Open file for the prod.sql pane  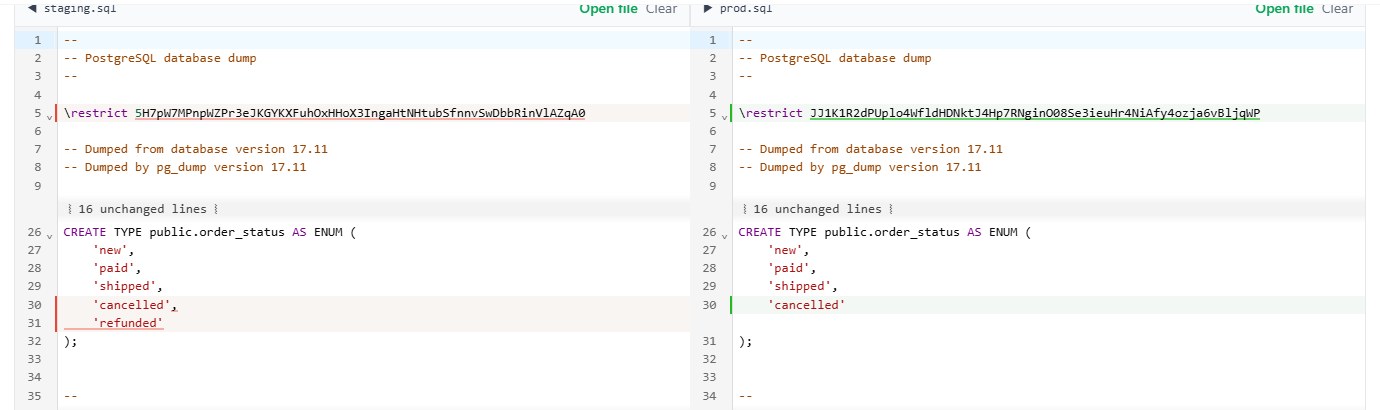coord(1284,8)
